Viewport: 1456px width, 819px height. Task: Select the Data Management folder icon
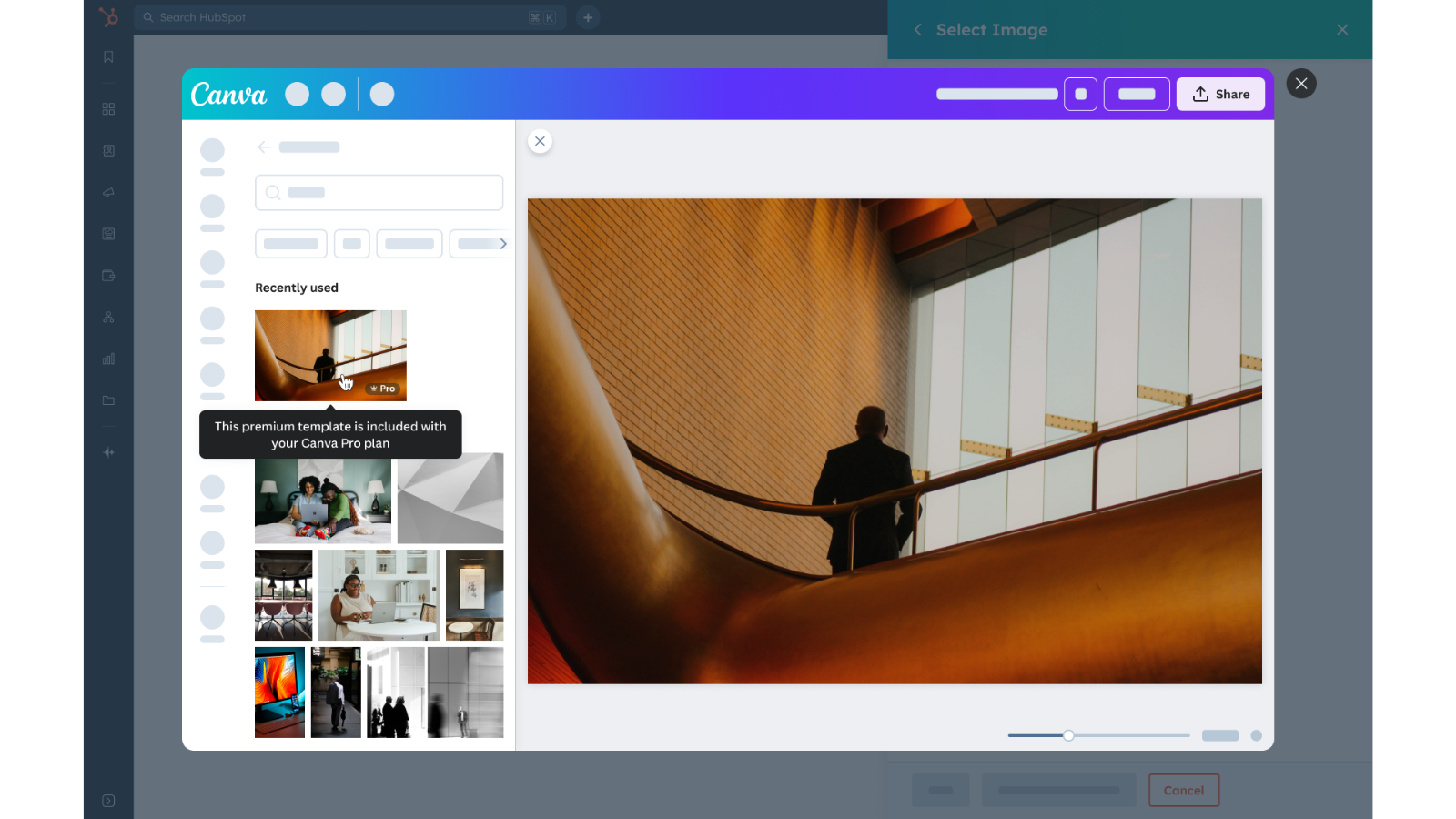[x=108, y=400]
